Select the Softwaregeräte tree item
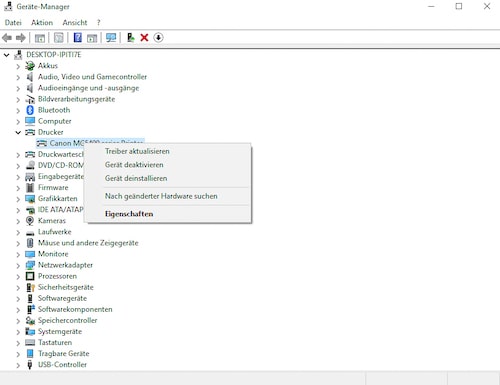The height and width of the screenshot is (385, 500). (x=62, y=298)
